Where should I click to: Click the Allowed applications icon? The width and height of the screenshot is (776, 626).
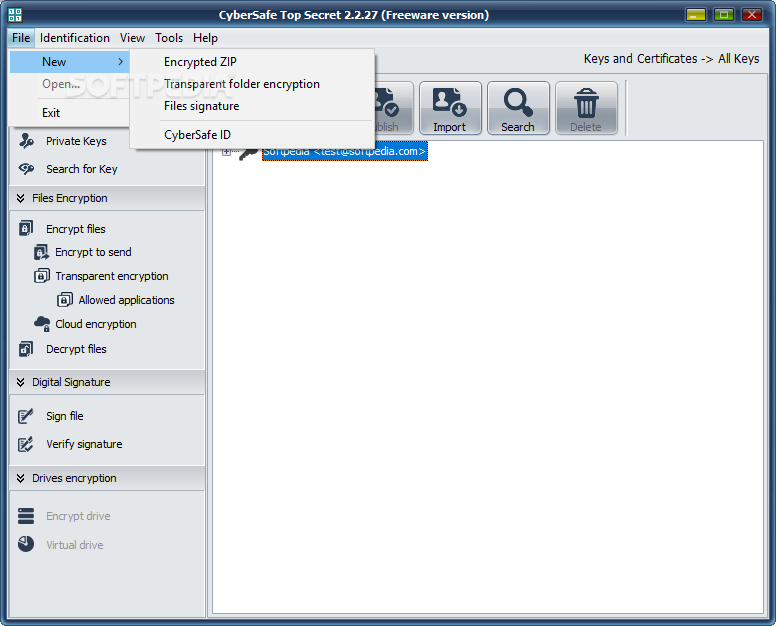point(65,300)
